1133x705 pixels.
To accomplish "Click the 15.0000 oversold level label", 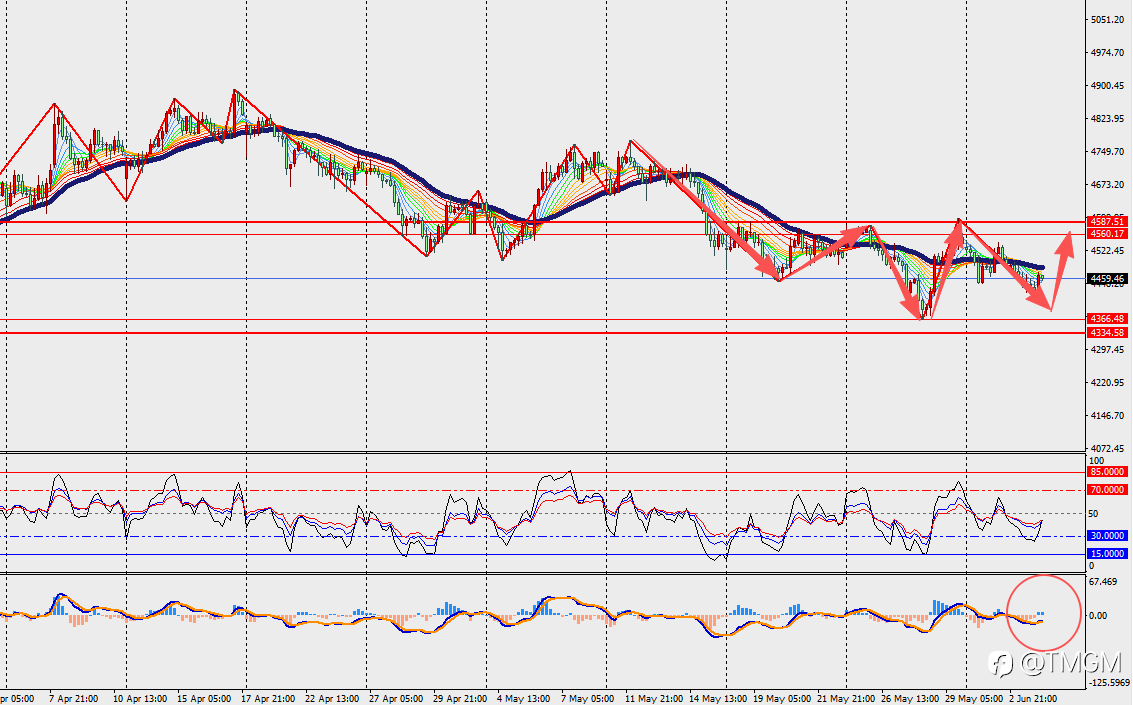I will coord(1107,554).
